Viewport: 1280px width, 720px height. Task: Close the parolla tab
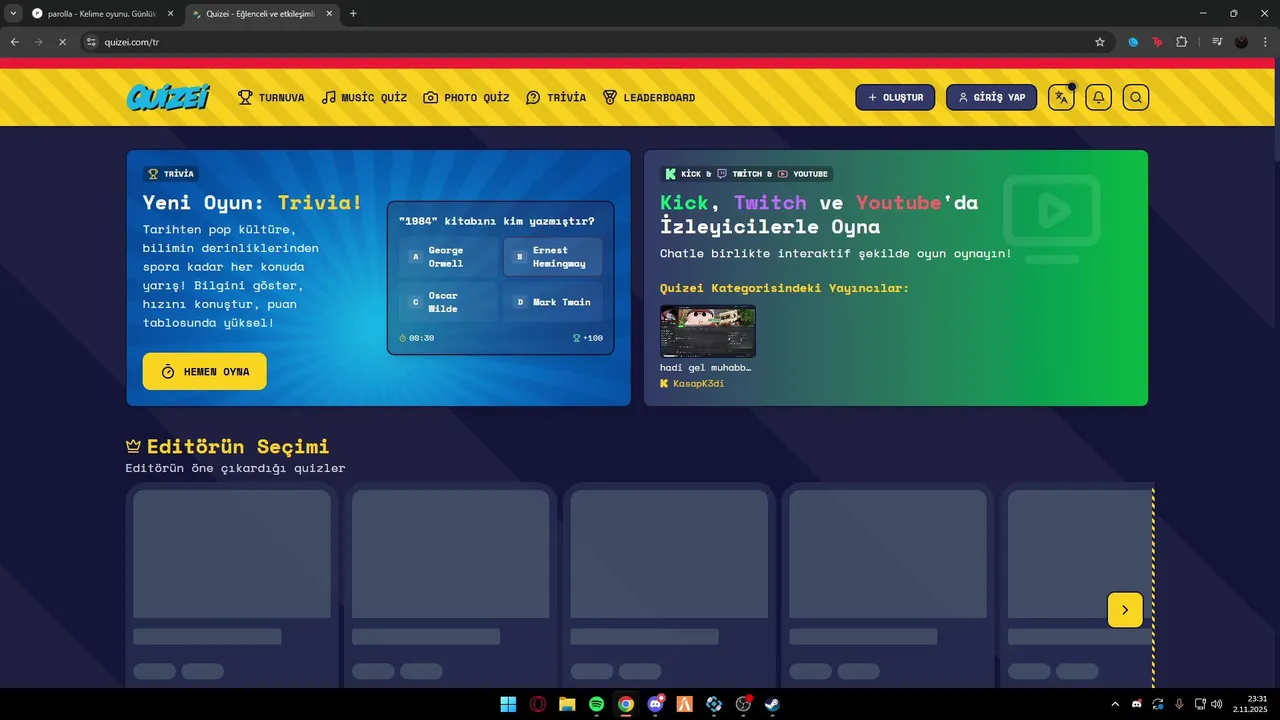170,13
